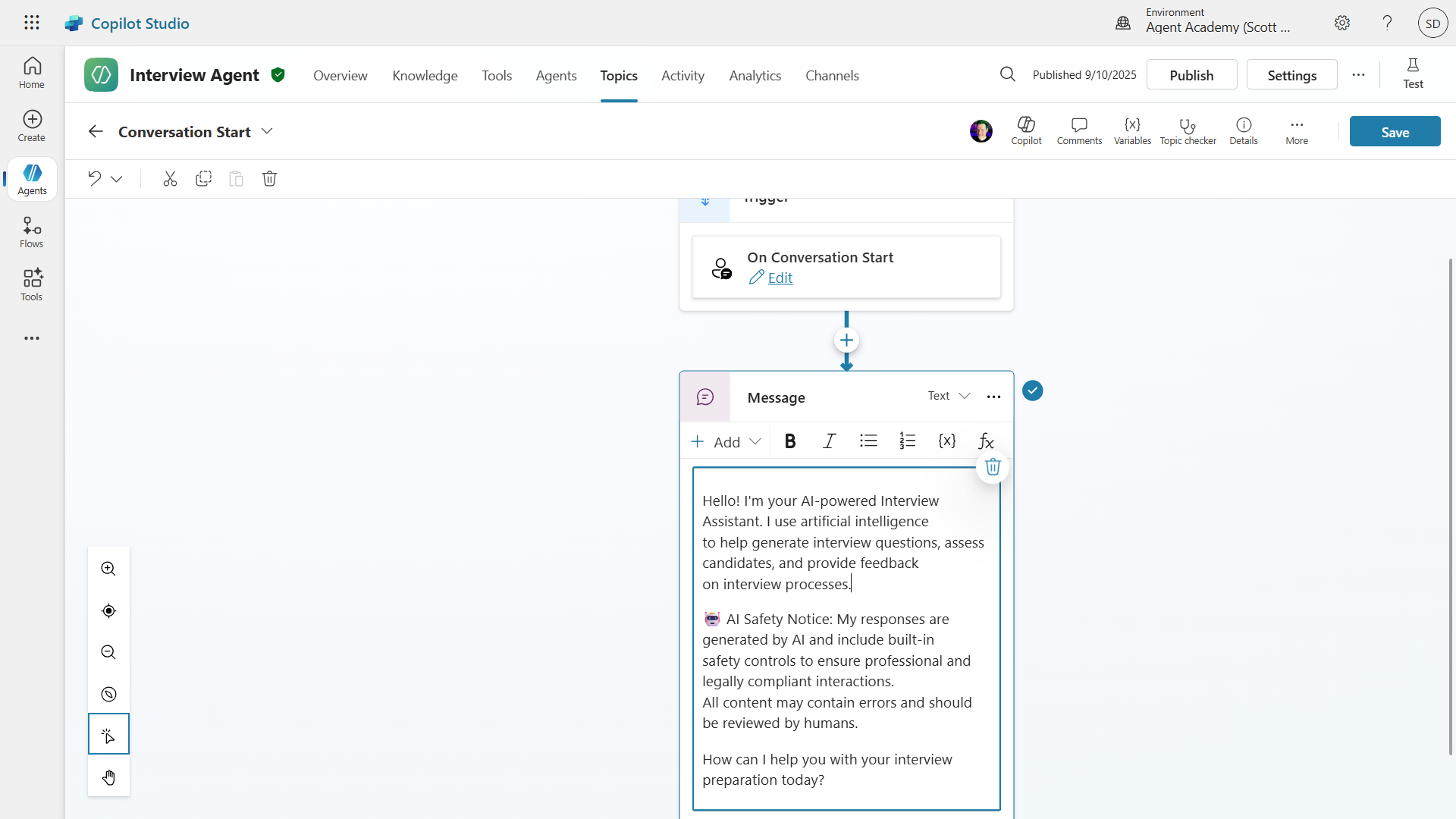Click the zoom in canvas icon
The image size is (1456, 819).
click(x=108, y=569)
